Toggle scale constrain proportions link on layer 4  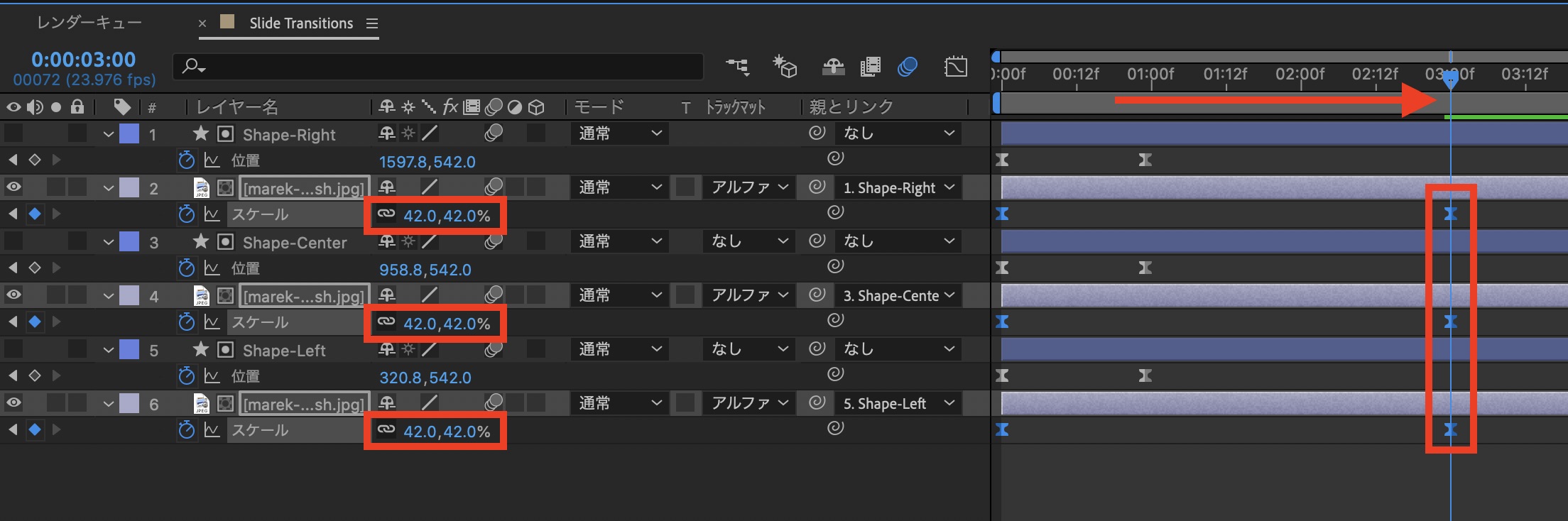[x=386, y=322]
